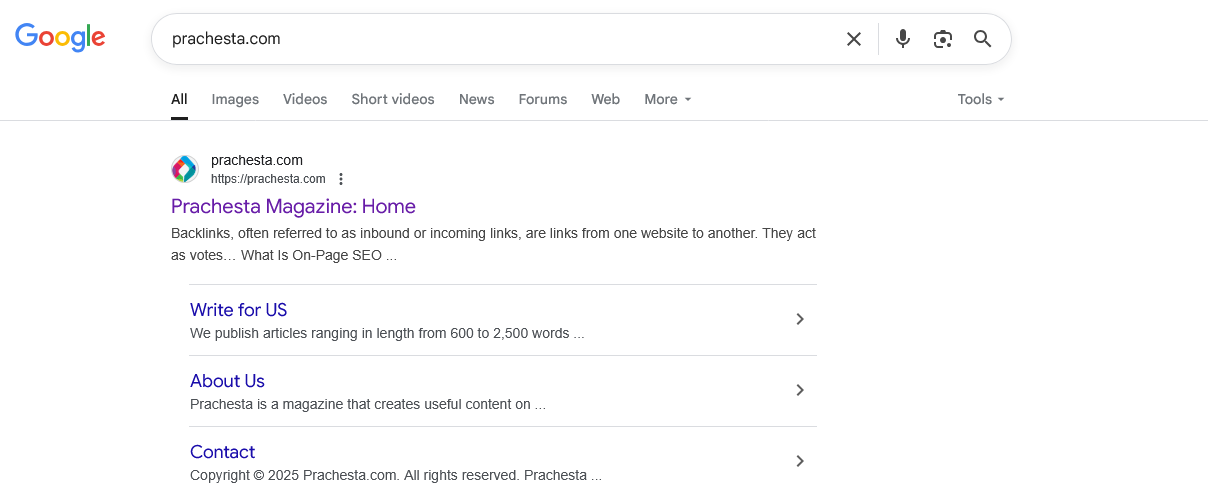The width and height of the screenshot is (1208, 493).
Task: Clear the search box with X icon
Action: (x=854, y=39)
